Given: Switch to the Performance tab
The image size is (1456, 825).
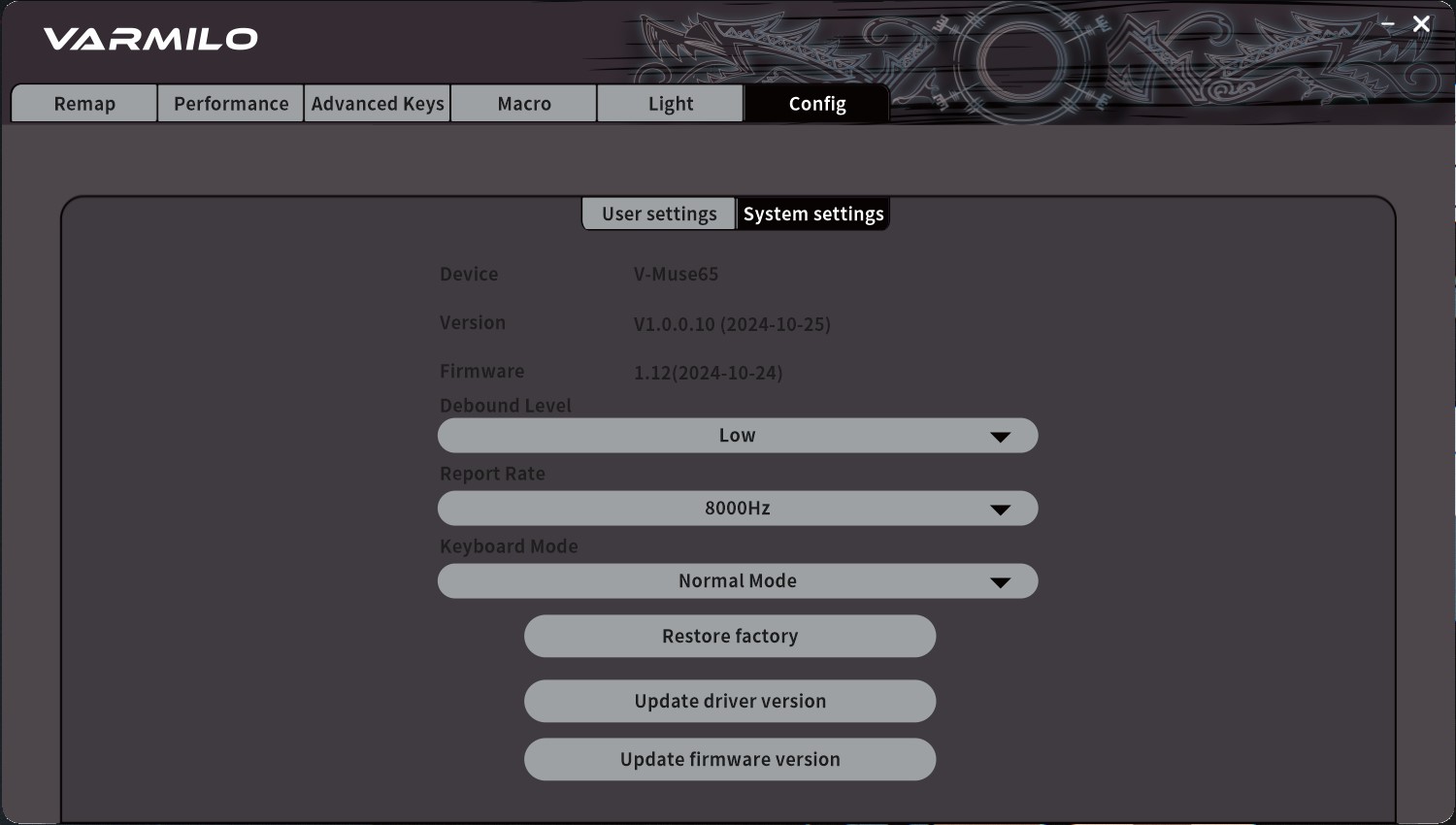Looking at the screenshot, I should click(231, 104).
